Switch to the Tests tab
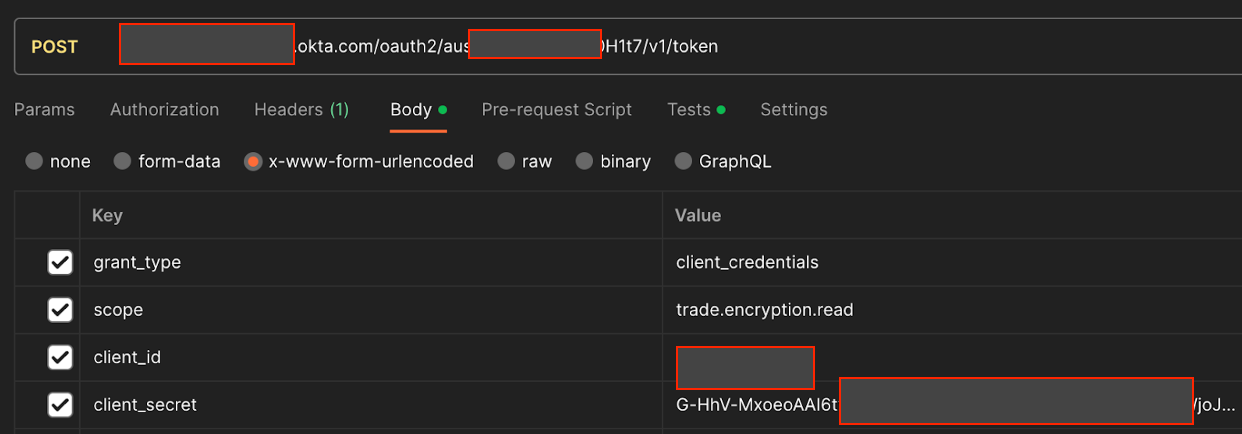 click(x=696, y=110)
